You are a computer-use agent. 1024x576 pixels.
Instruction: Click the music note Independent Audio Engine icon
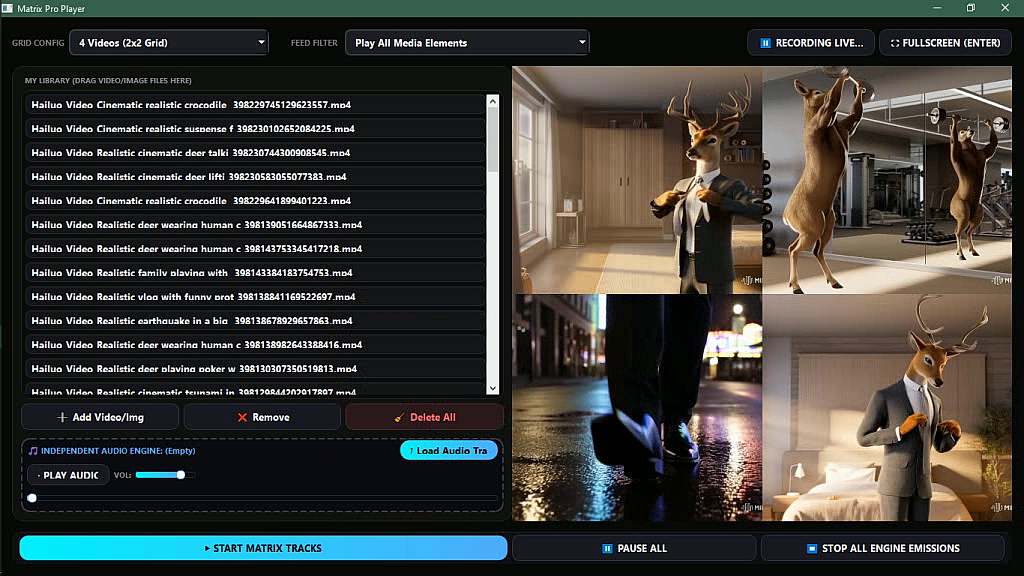pyautogui.click(x=33, y=451)
